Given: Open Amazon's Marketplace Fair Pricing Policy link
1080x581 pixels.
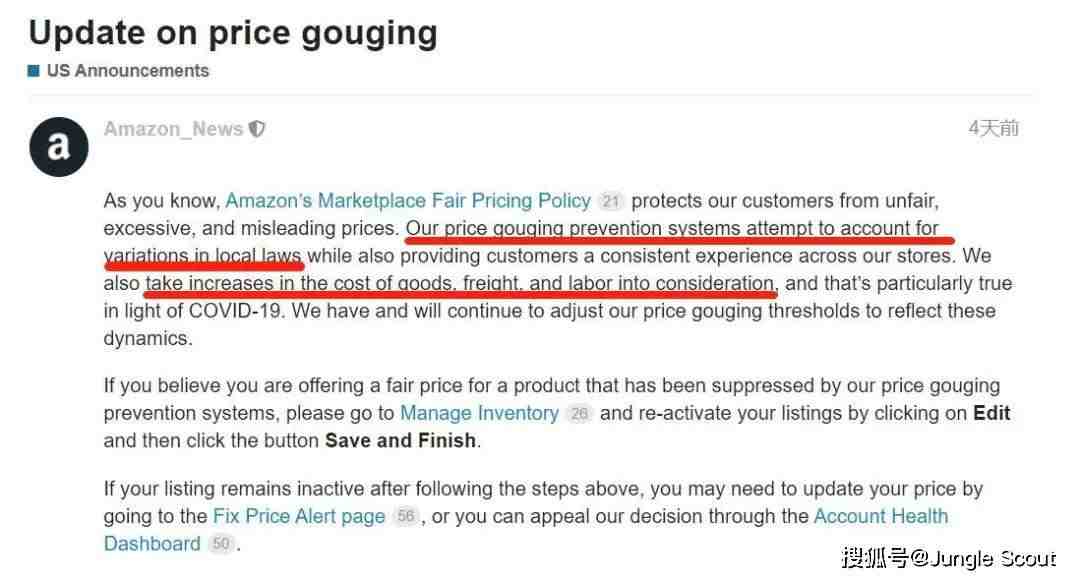Looking at the screenshot, I should [408, 201].
